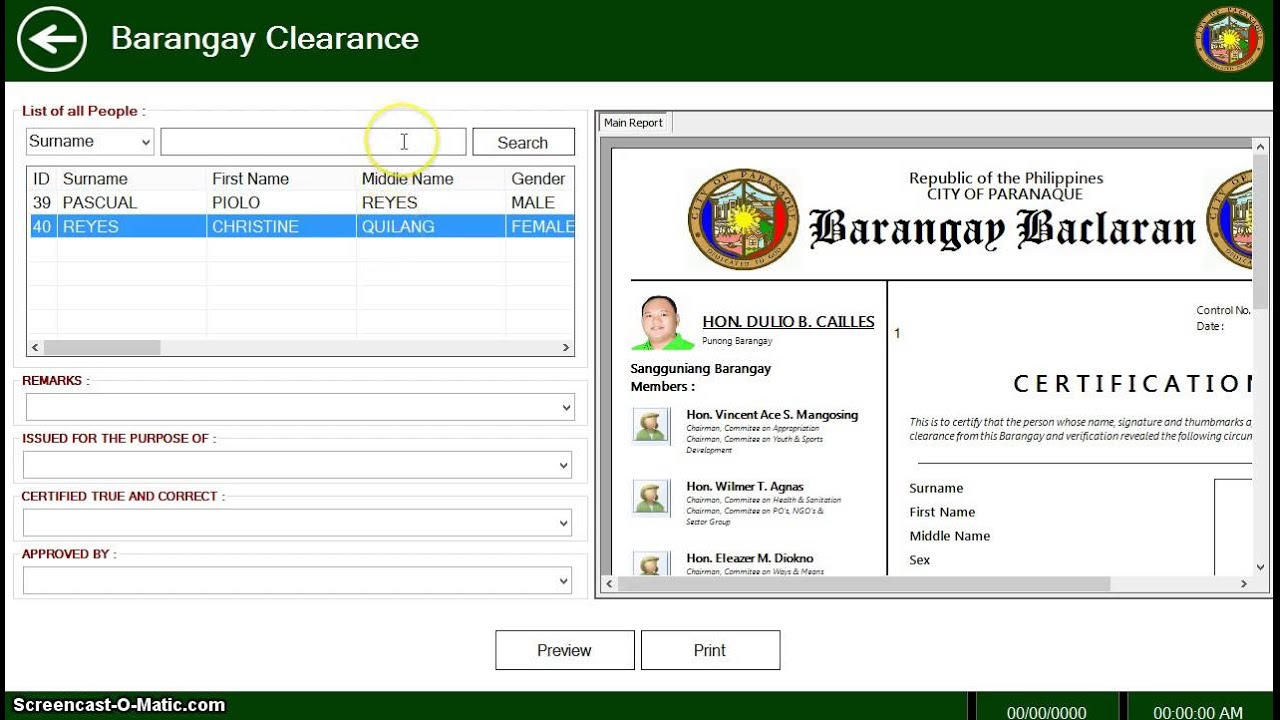
Task: Focus the search text input field
Action: click(313, 142)
